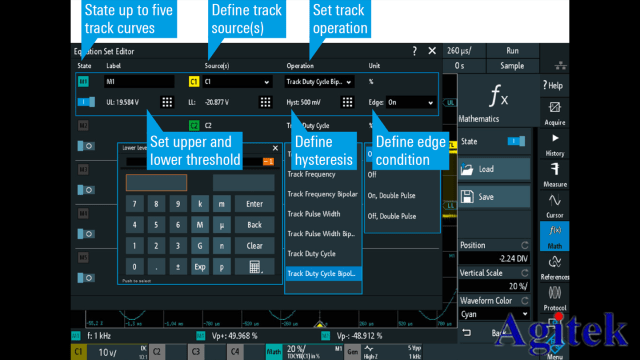Open the Protocol sidebar icon
The image size is (640, 360).
554,298
